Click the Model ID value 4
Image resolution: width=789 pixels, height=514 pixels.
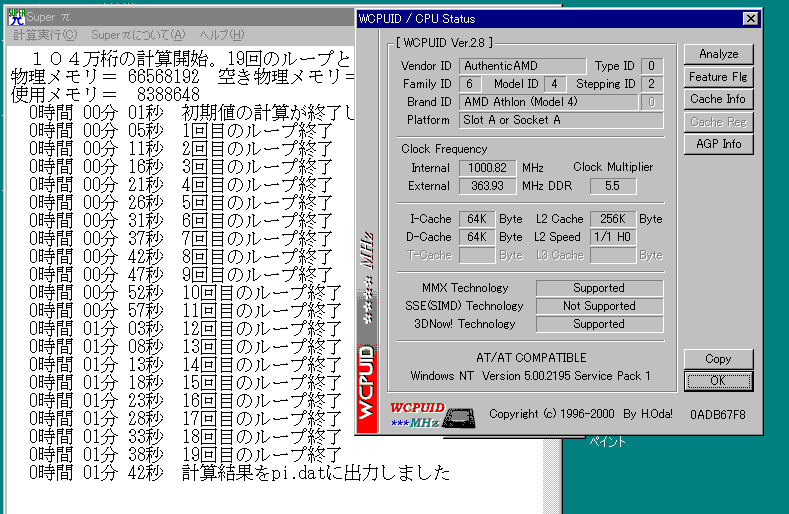pos(555,84)
